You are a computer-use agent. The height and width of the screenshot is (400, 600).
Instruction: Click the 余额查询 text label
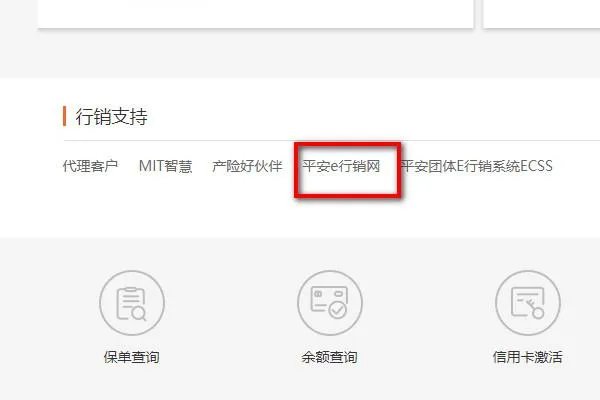(x=330, y=357)
